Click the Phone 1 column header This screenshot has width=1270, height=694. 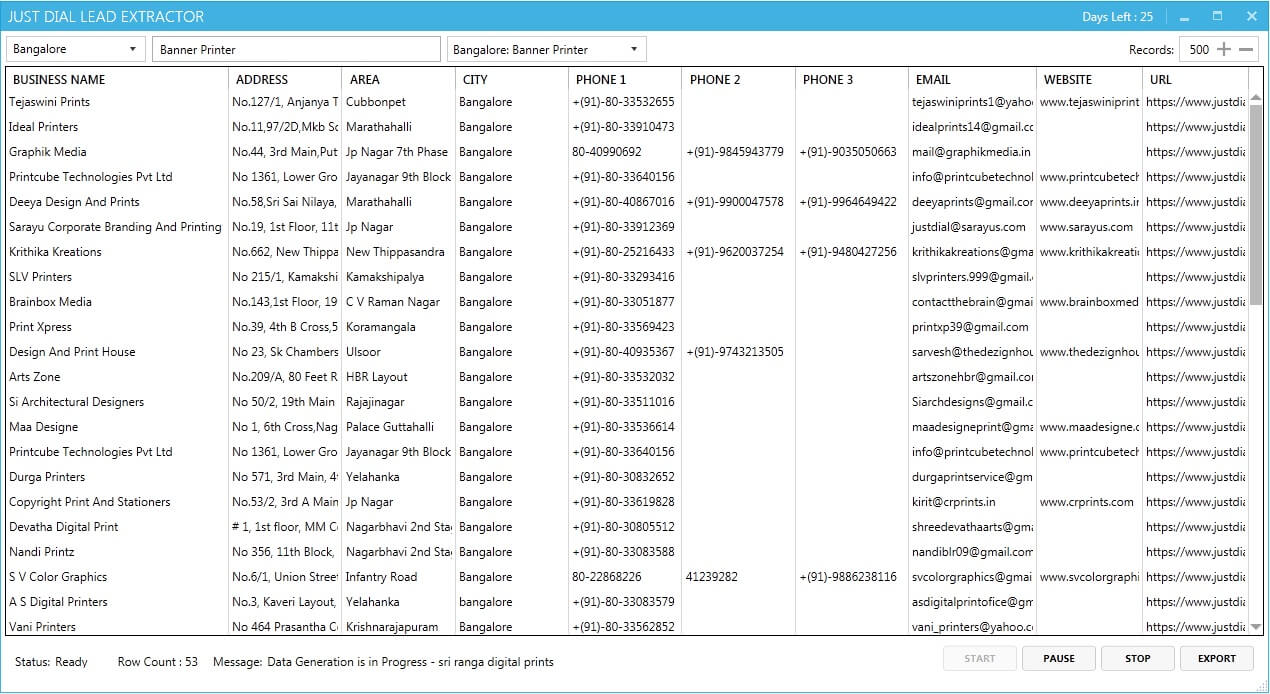601,79
